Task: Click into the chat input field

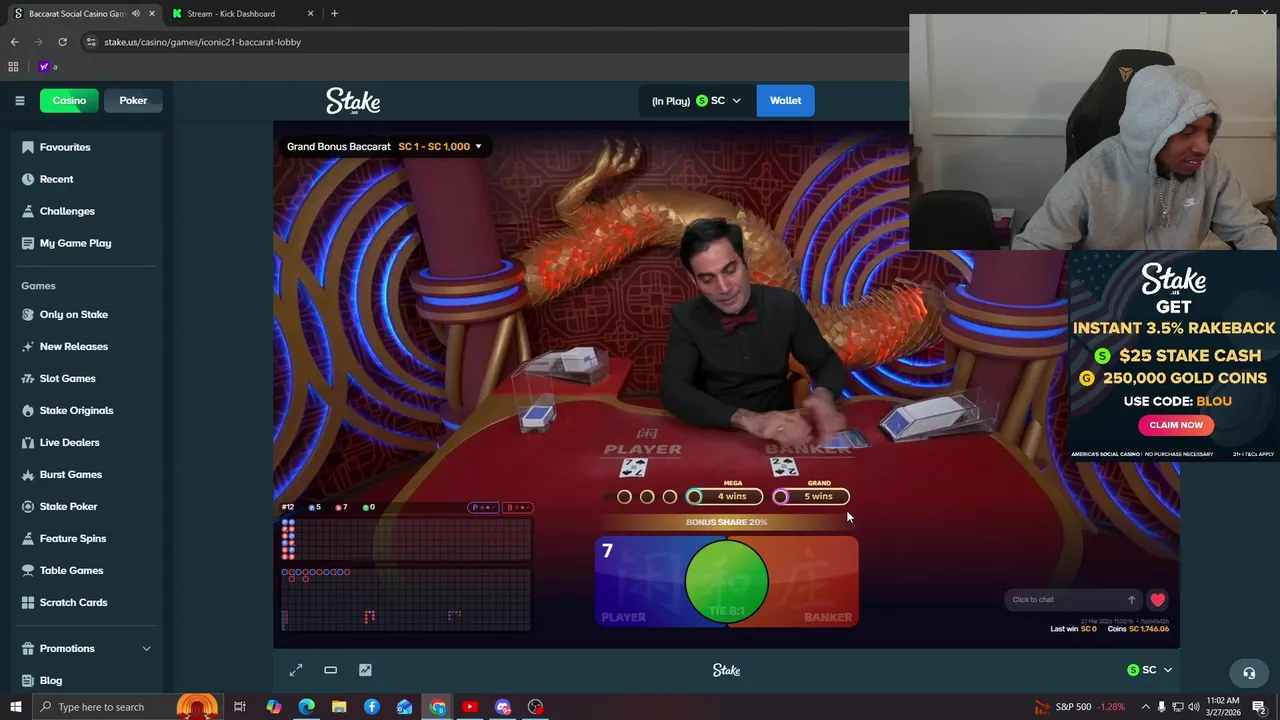Action: click(1065, 600)
